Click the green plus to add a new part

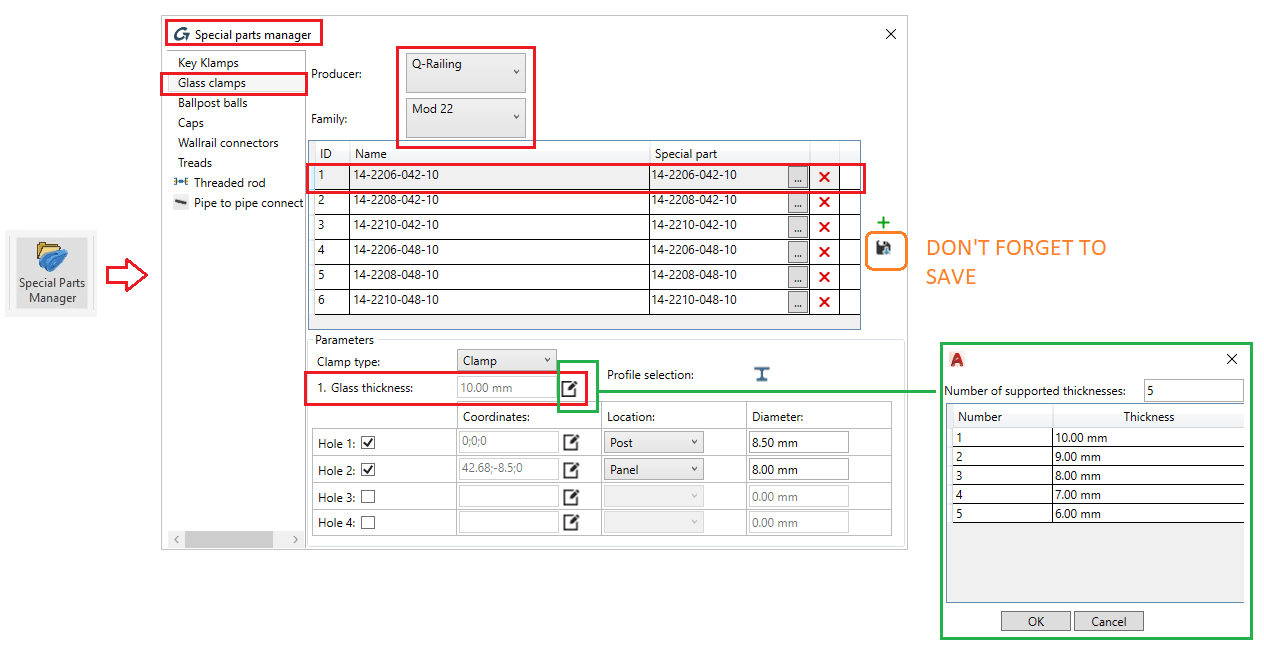pos(881,222)
